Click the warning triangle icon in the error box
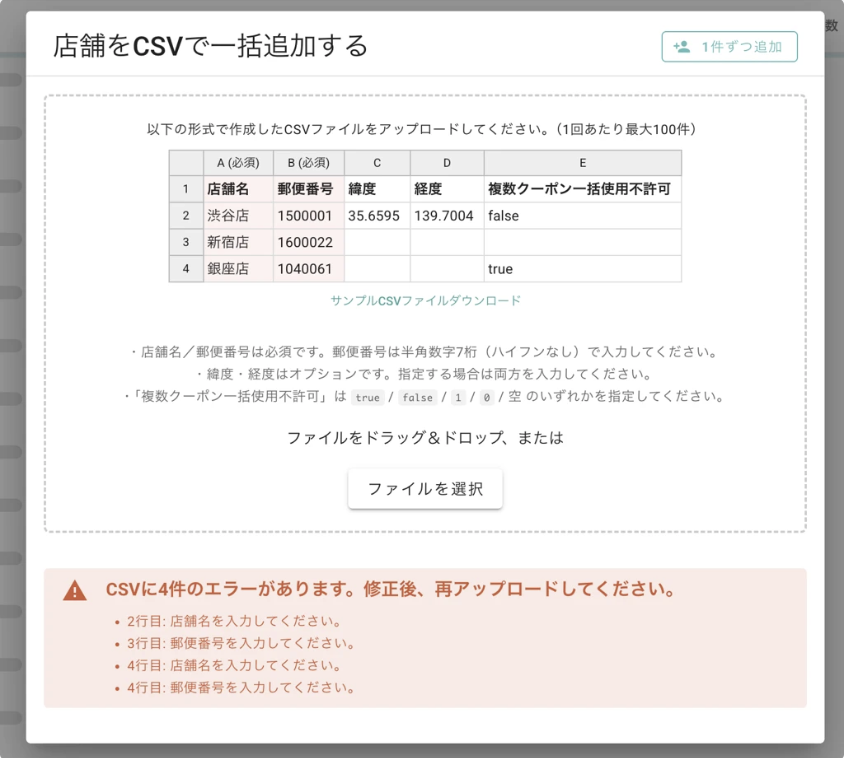This screenshot has width=844, height=758. click(x=75, y=591)
